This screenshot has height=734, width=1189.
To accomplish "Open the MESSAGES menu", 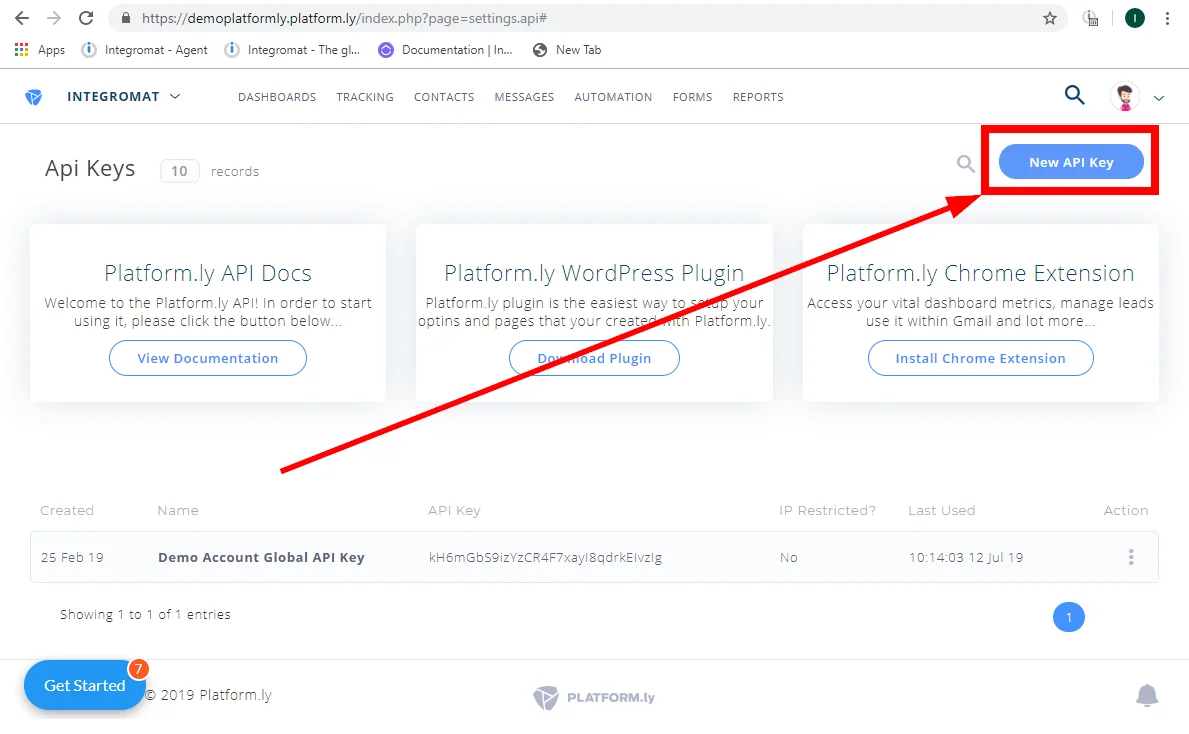I will coord(524,97).
